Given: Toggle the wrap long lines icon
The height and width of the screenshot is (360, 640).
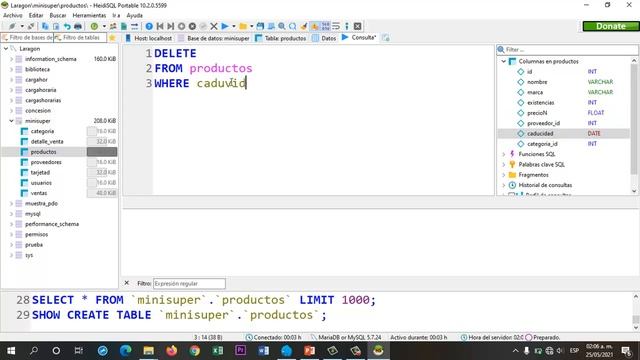Looking at the screenshot, I should click(x=336, y=27).
